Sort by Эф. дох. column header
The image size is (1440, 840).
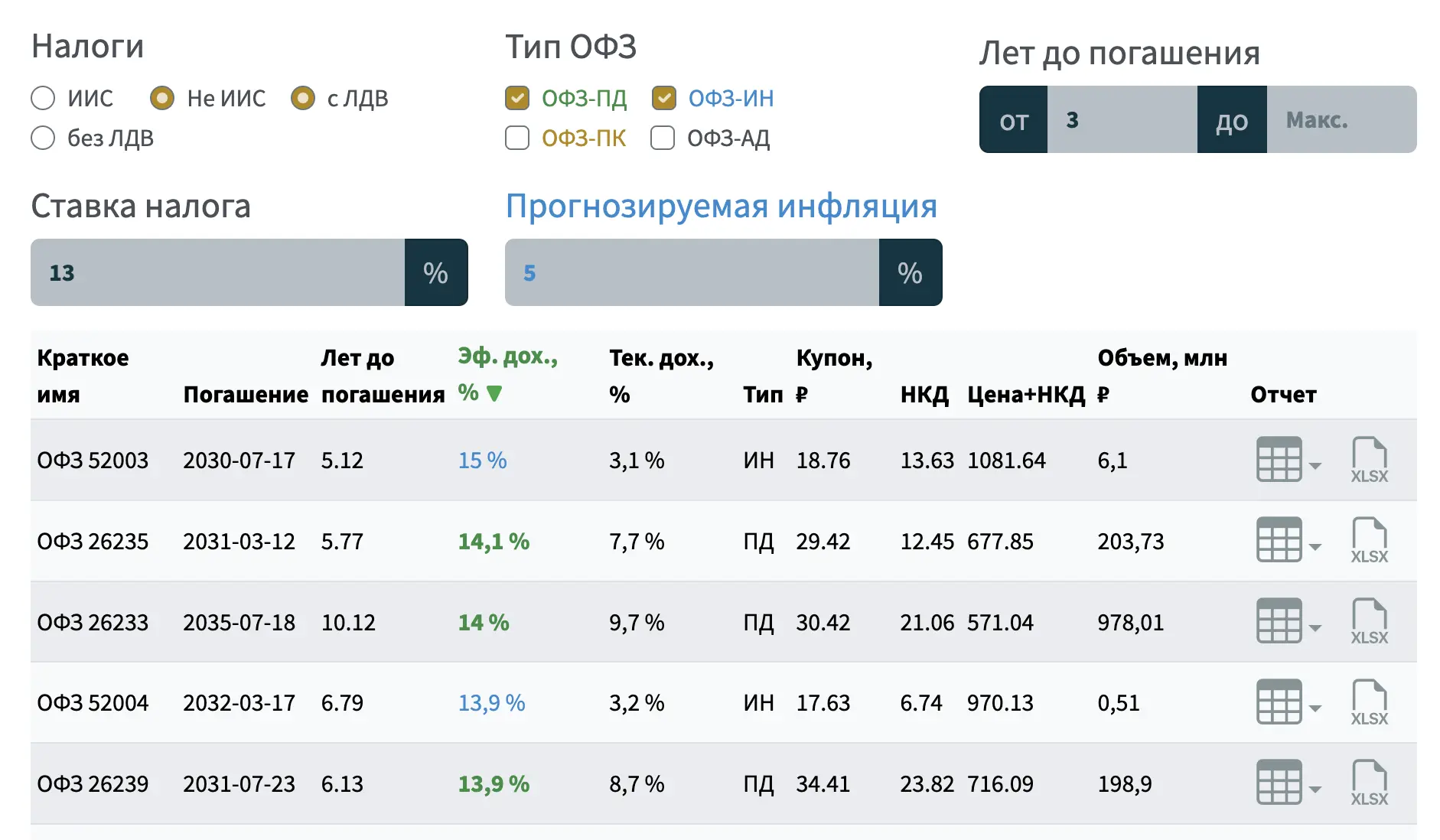coord(507,374)
